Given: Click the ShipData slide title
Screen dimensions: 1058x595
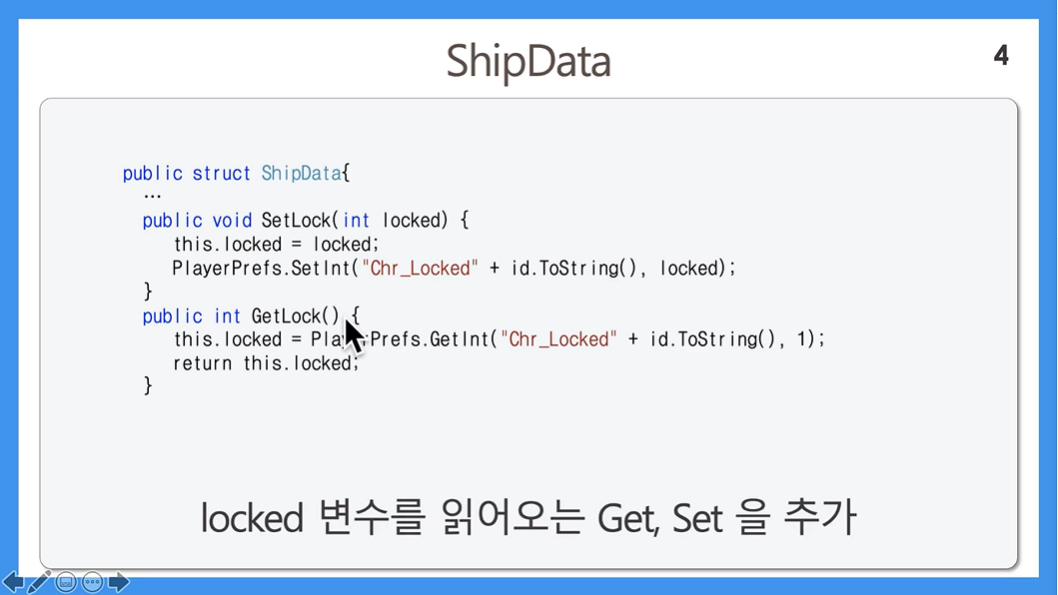Looking at the screenshot, I should coord(528,62).
